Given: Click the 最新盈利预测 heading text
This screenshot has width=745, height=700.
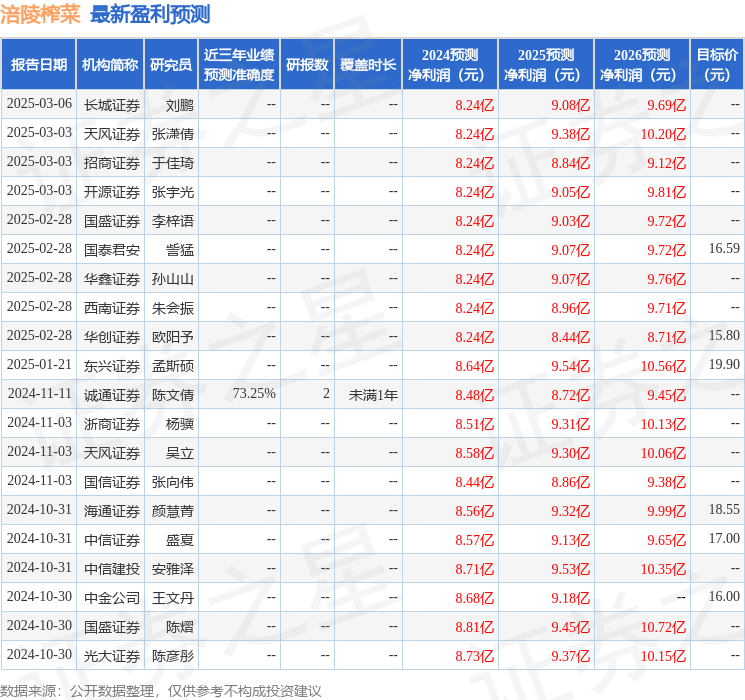Looking at the screenshot, I should pyautogui.click(x=150, y=14).
